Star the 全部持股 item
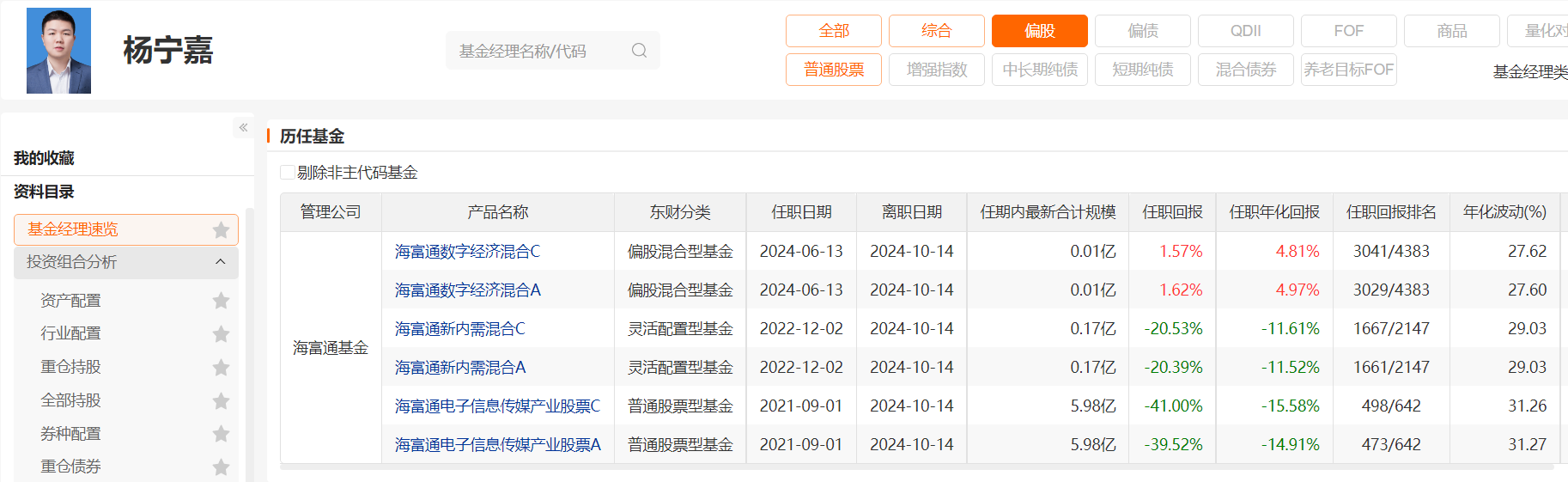1568x482 pixels. [x=221, y=400]
